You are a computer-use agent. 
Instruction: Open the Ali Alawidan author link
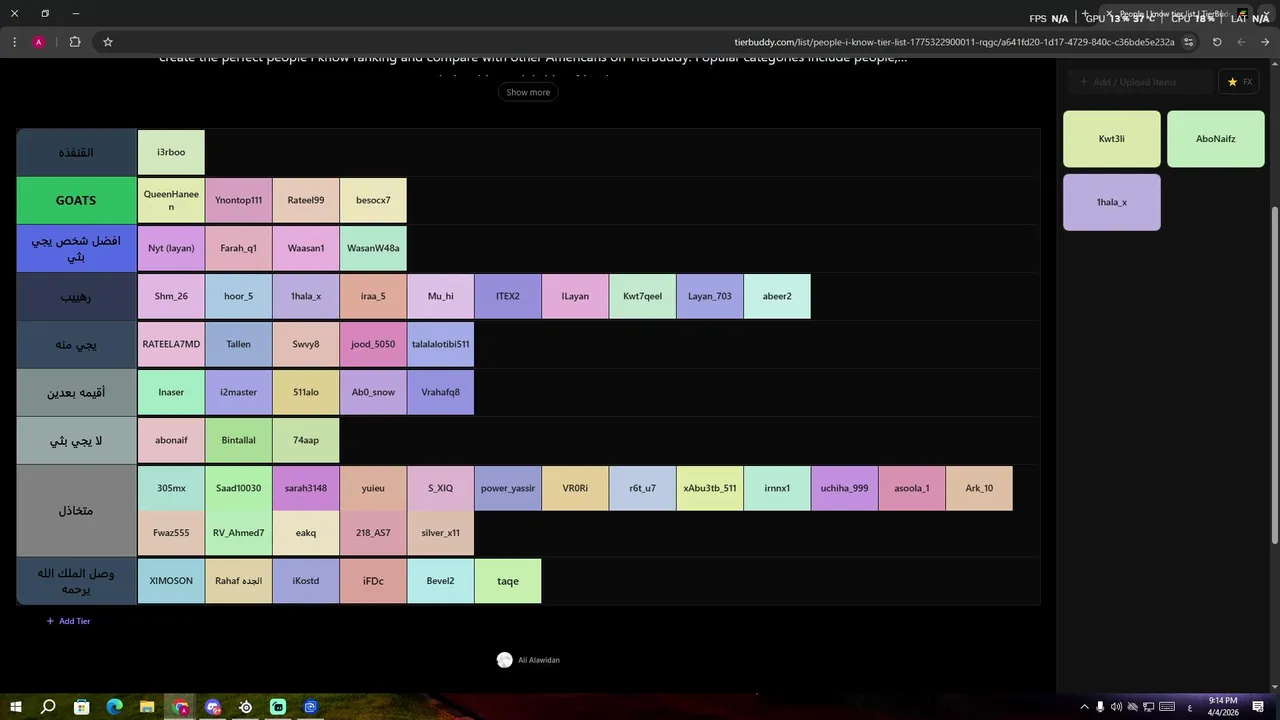tap(539, 660)
